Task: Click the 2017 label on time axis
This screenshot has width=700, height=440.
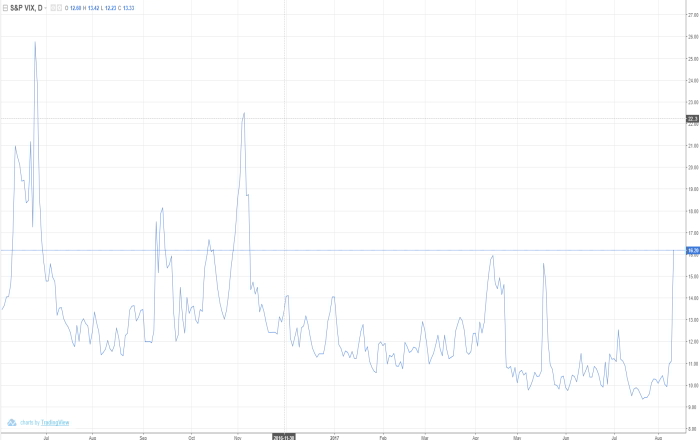Action: coord(334,438)
